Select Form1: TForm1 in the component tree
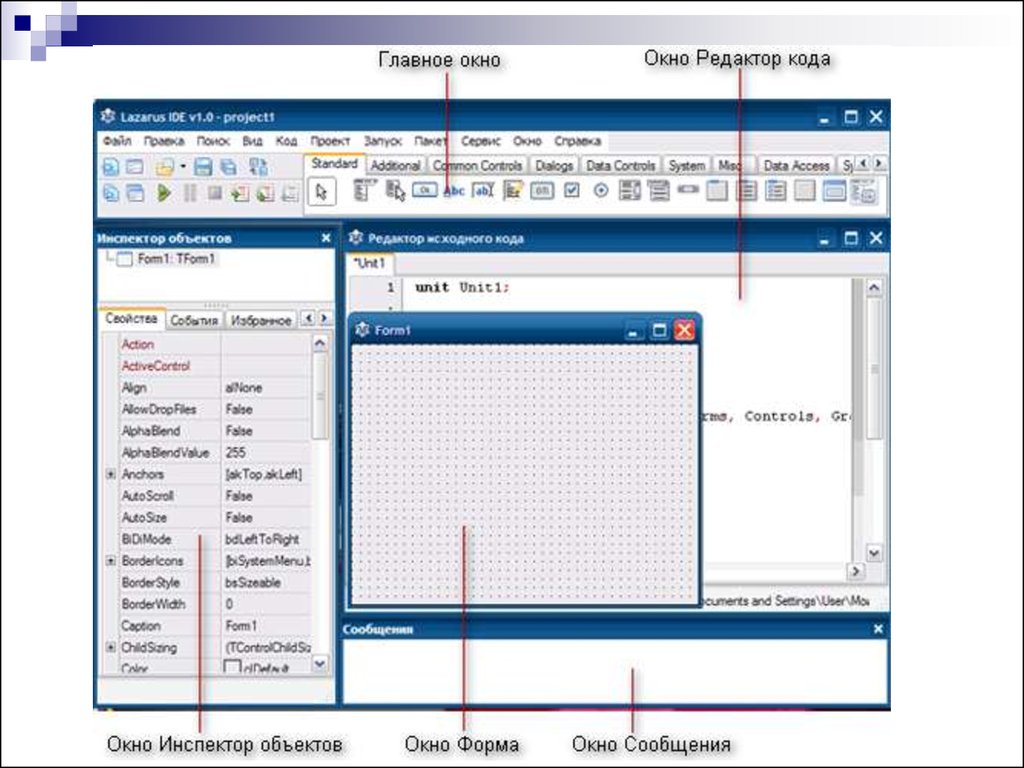The height and width of the screenshot is (768, 1024). [x=176, y=259]
